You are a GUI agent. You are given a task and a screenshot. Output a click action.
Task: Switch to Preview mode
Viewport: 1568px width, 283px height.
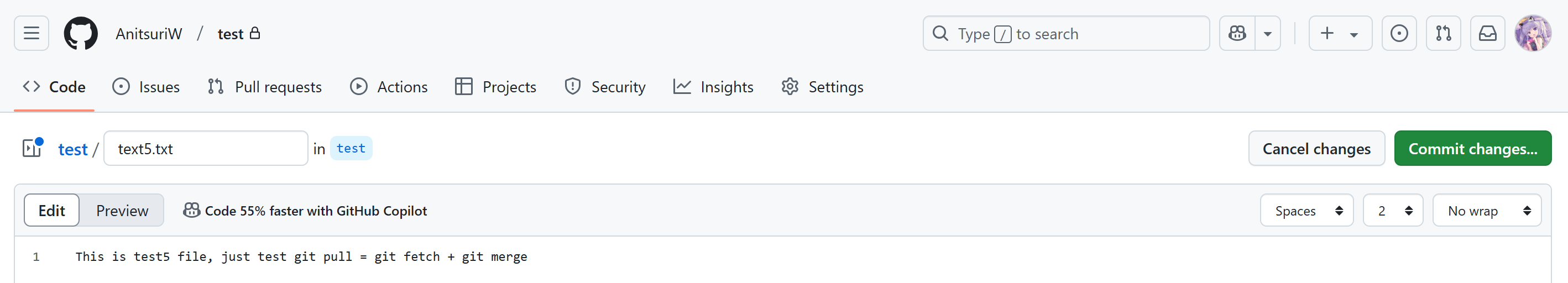[122, 211]
